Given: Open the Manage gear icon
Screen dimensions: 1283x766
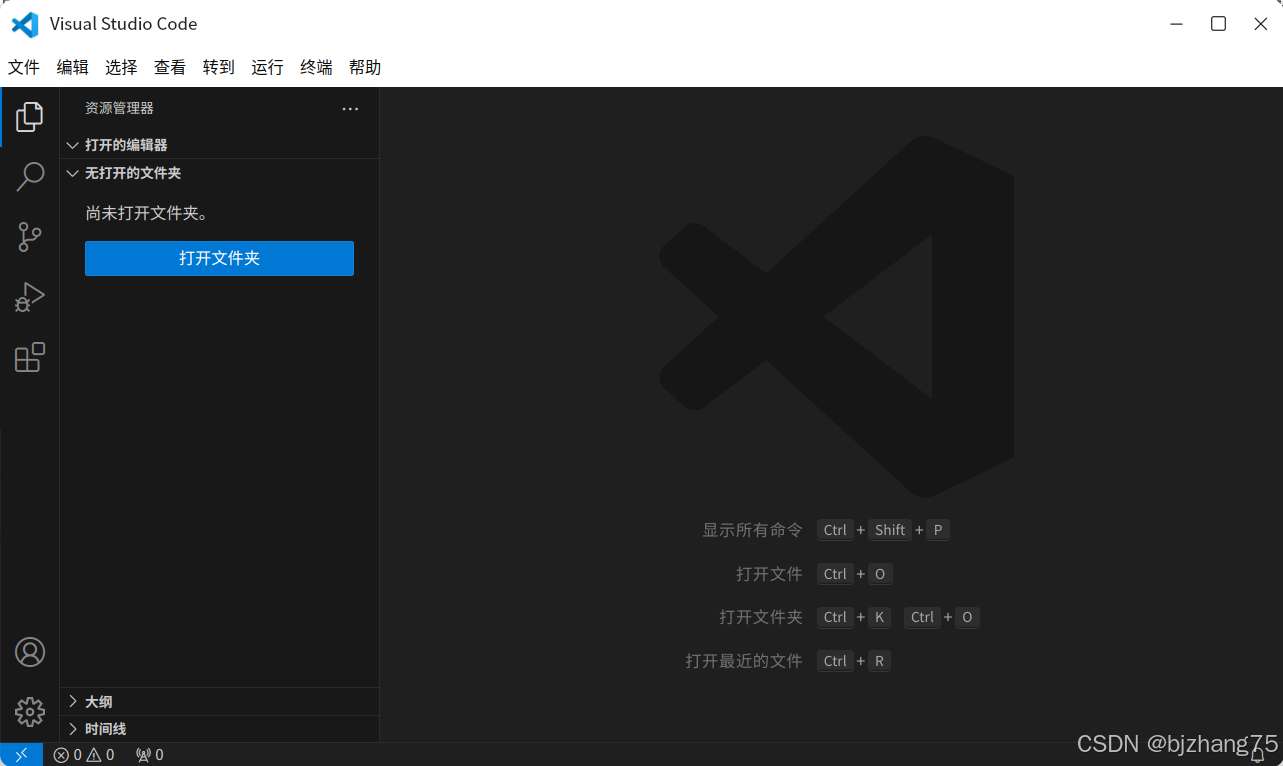Looking at the screenshot, I should [30, 712].
